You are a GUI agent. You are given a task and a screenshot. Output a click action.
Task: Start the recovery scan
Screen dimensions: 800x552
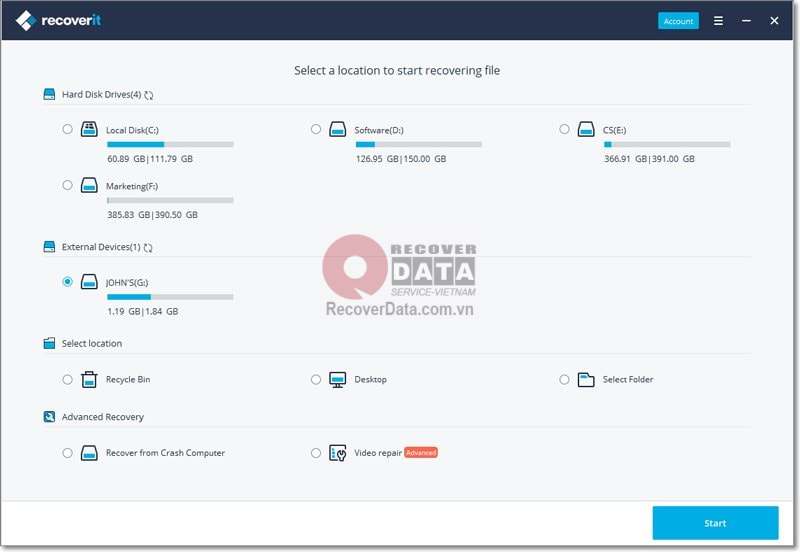[x=715, y=523]
